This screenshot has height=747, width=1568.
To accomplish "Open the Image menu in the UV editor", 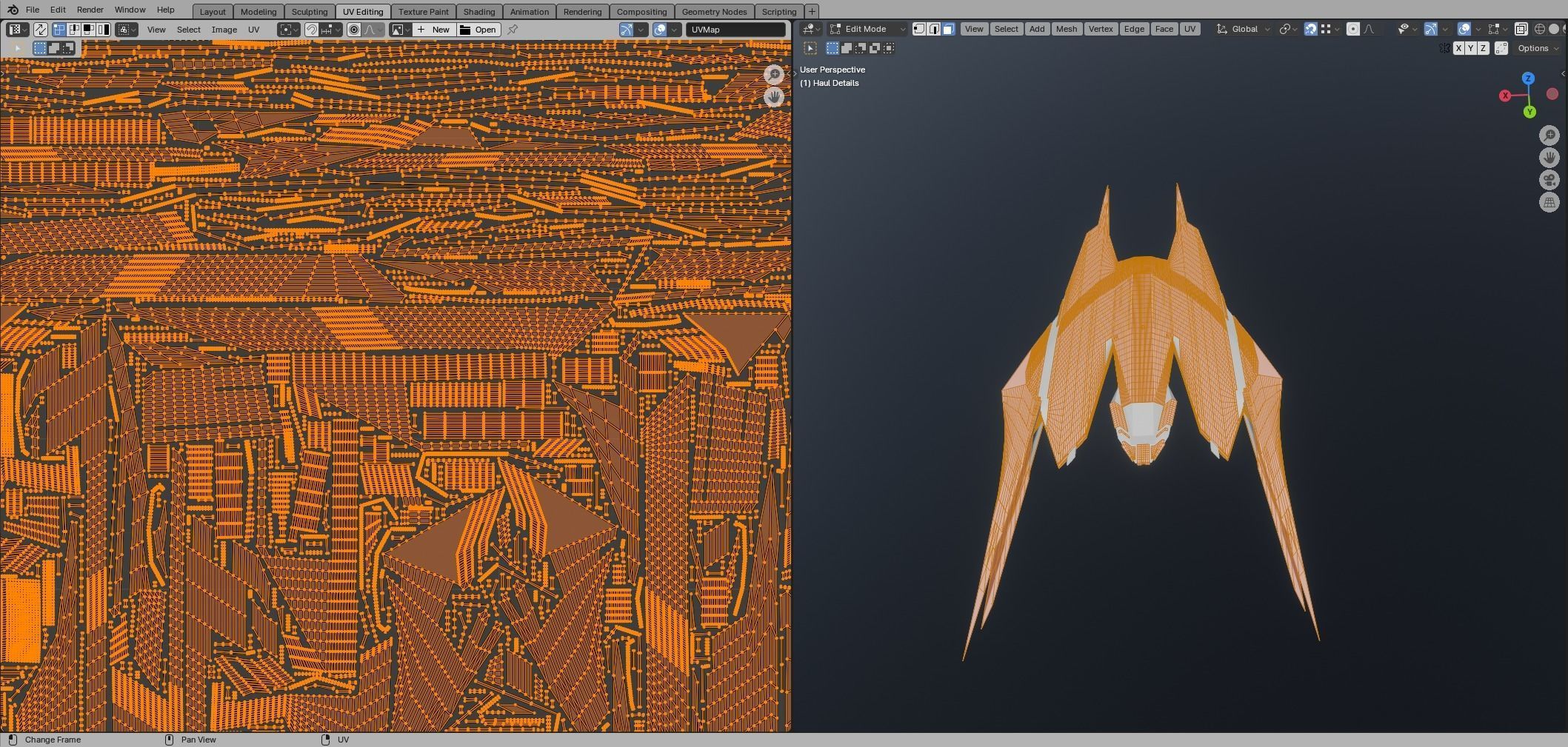I will tap(224, 30).
